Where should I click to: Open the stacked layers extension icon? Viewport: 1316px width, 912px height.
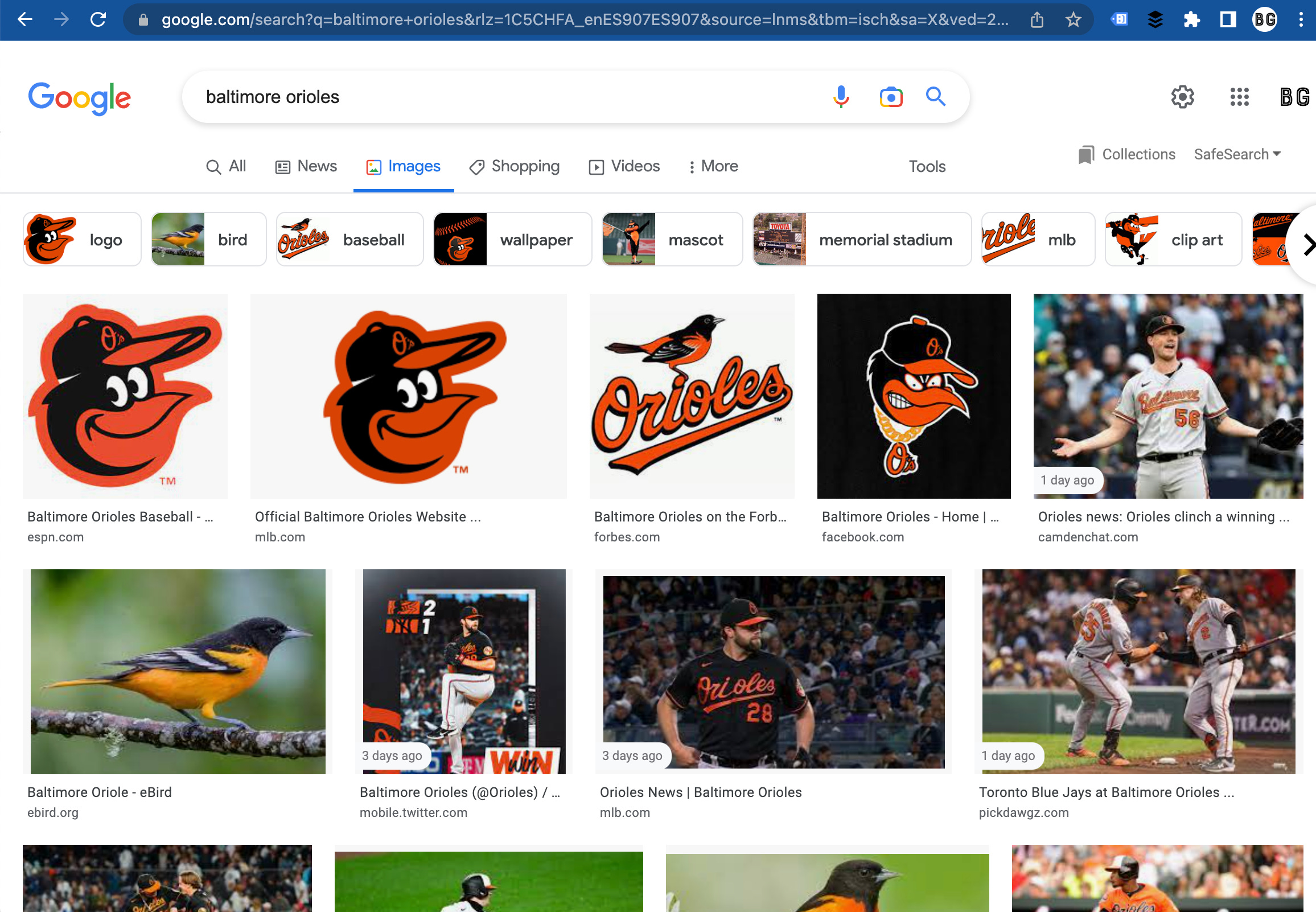pyautogui.click(x=1155, y=20)
